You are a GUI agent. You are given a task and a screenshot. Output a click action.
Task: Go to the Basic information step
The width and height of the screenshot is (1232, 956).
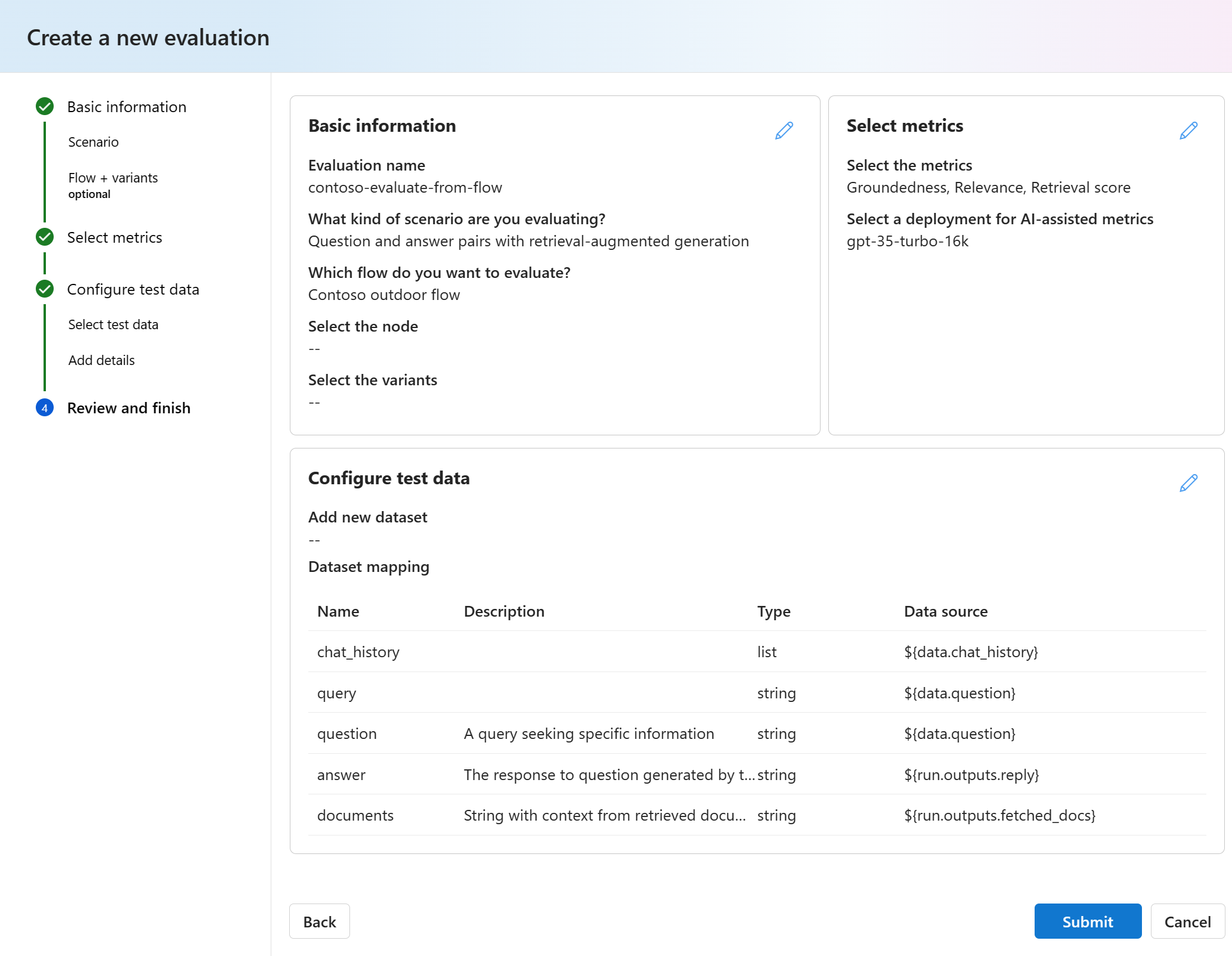[126, 107]
